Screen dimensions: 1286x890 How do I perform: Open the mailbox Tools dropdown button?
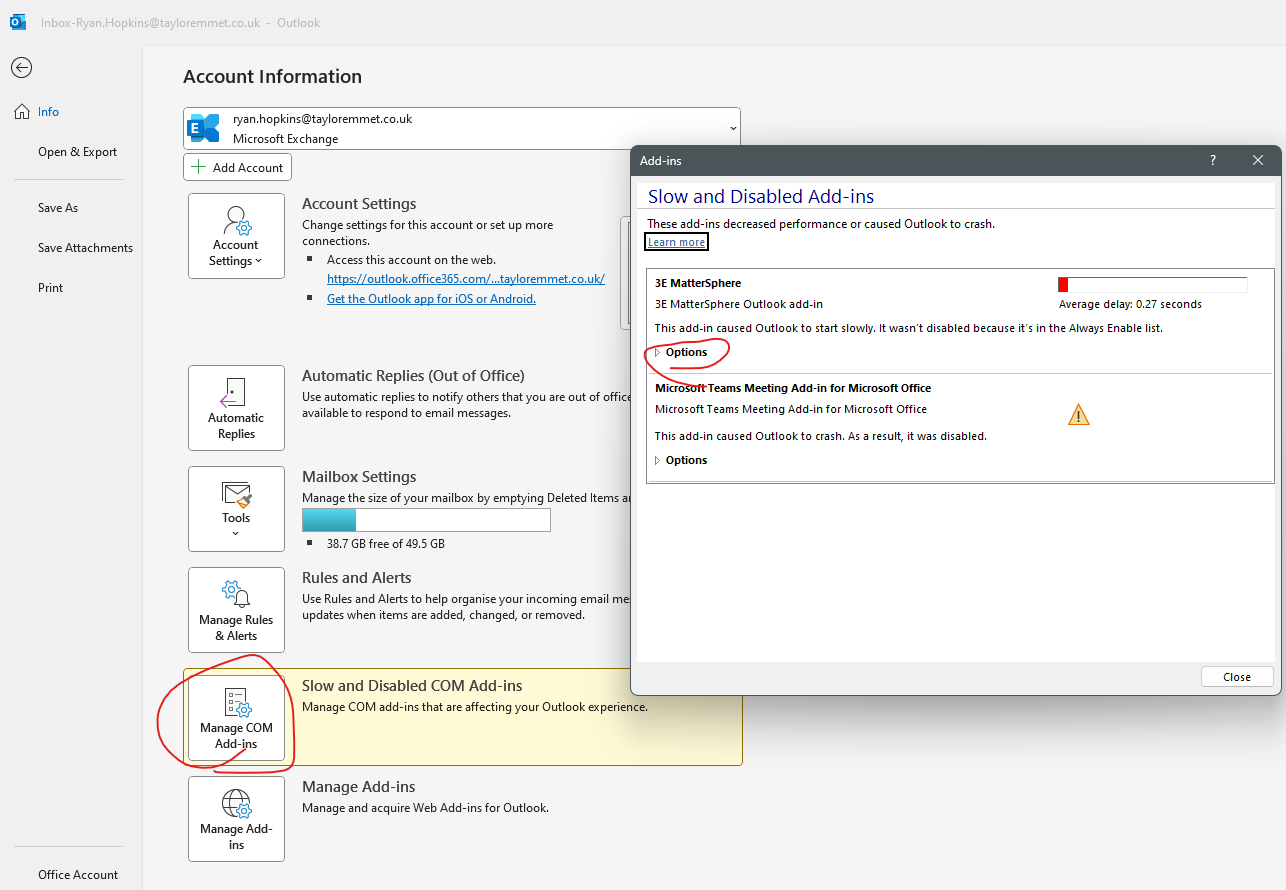pos(236,509)
